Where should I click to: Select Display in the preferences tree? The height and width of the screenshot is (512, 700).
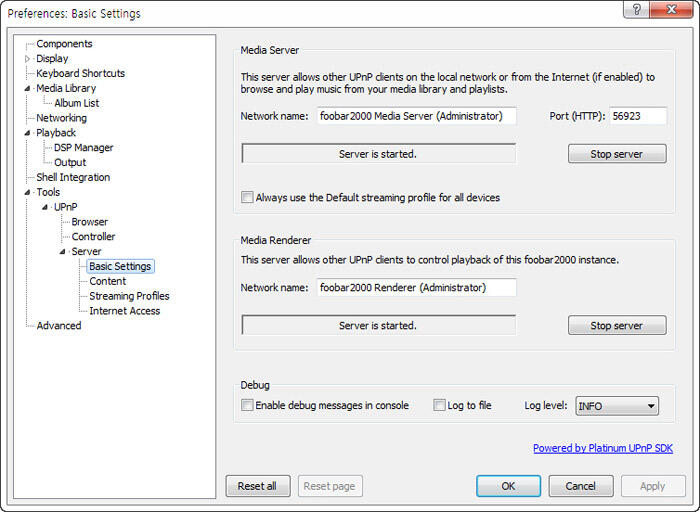52,58
